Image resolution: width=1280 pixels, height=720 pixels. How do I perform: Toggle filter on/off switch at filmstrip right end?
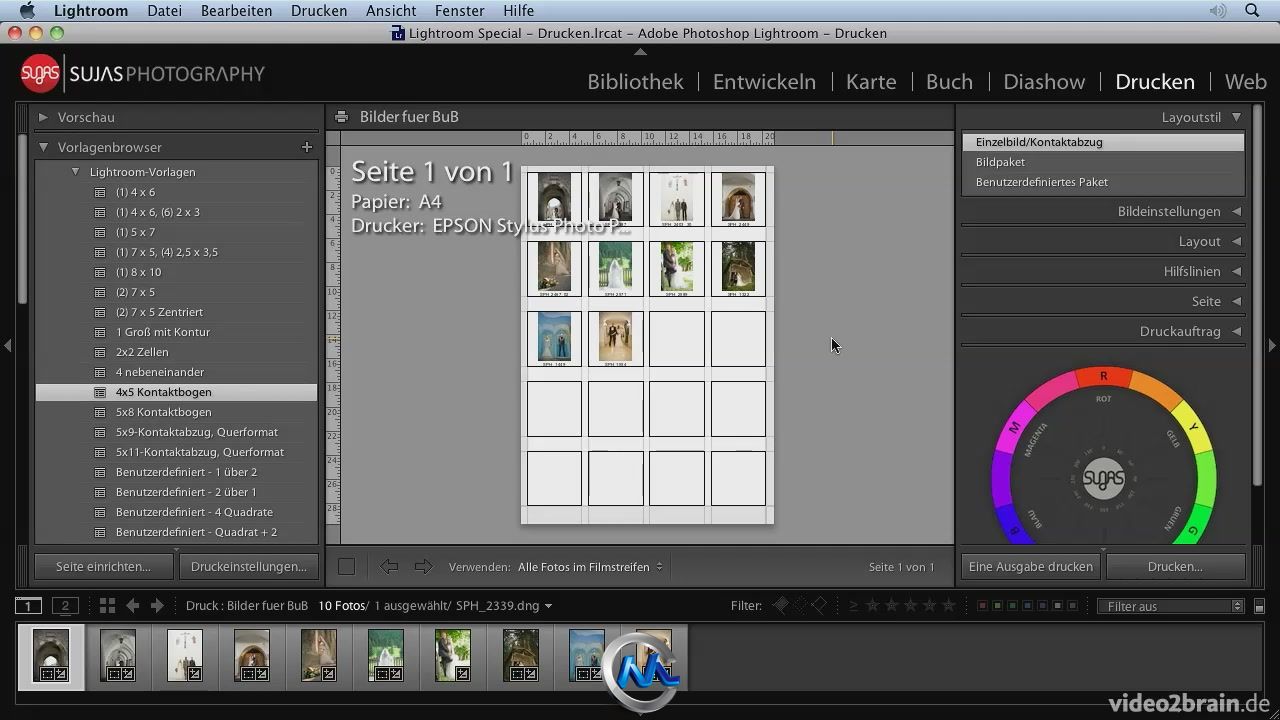tap(1258, 606)
